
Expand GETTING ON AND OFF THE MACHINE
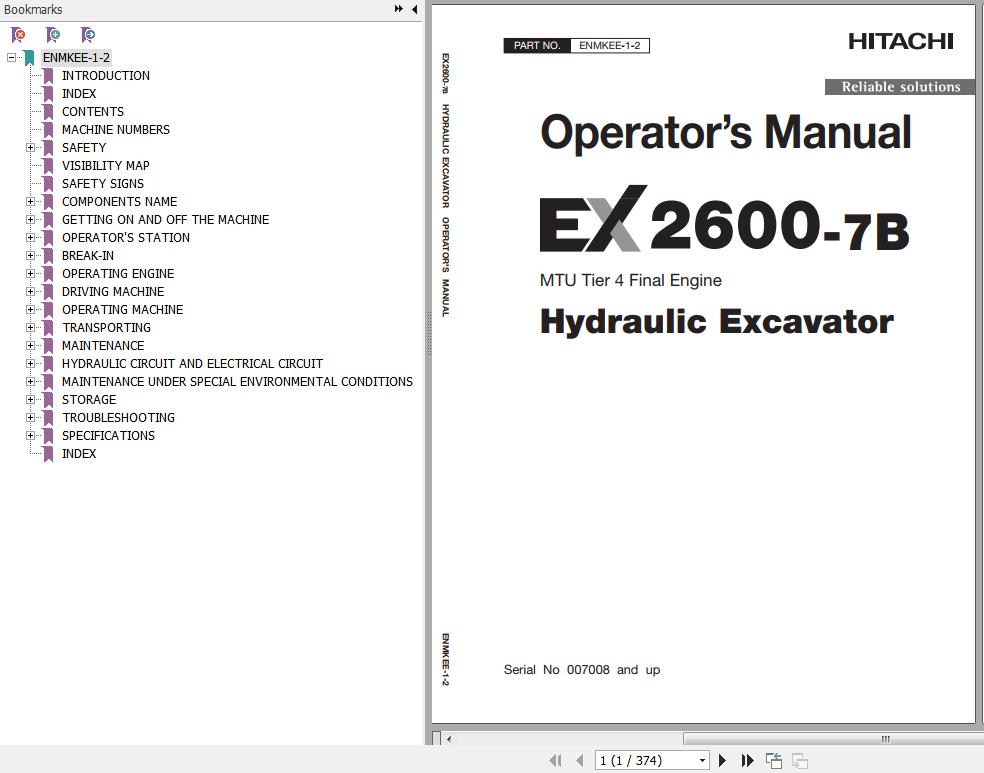[x=30, y=220]
